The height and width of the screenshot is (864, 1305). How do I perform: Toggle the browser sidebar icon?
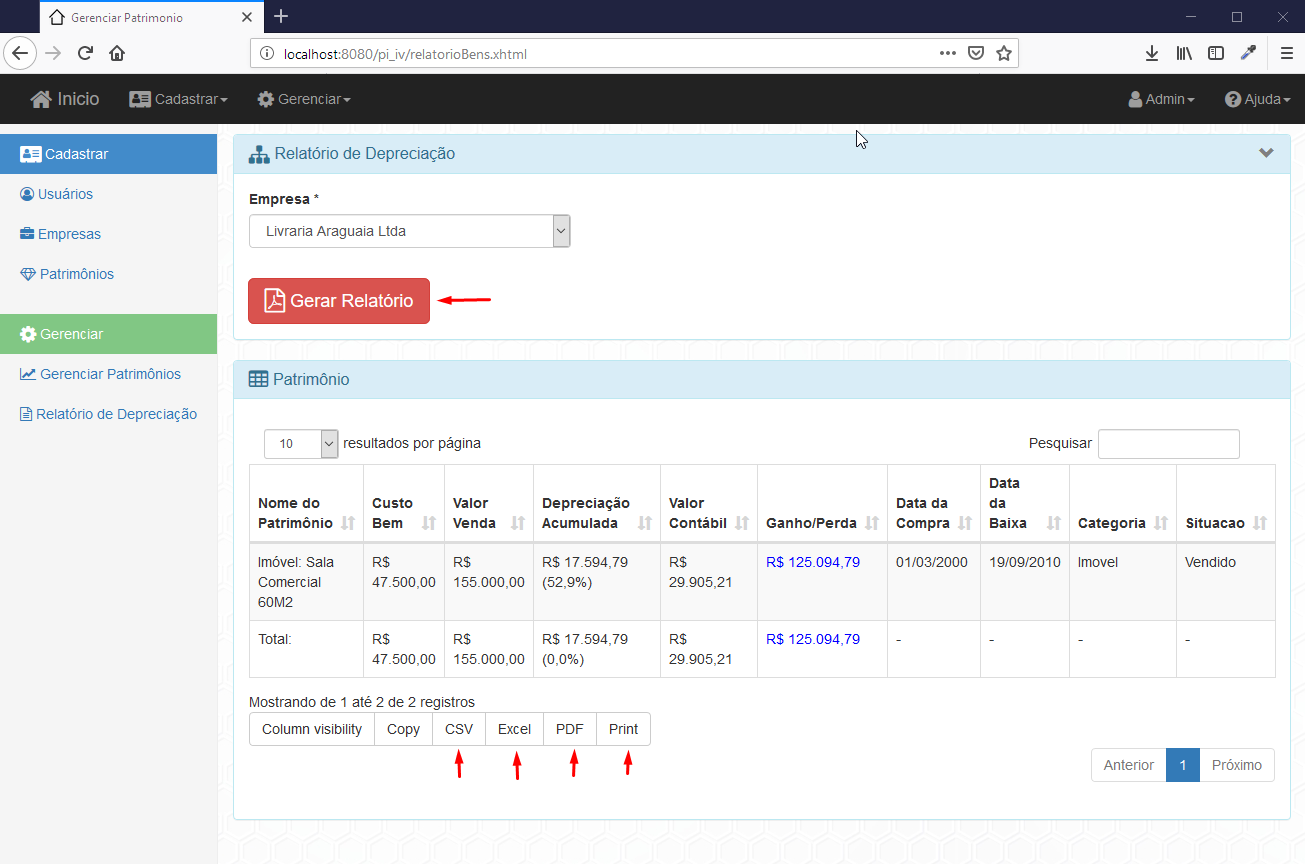tap(1216, 54)
